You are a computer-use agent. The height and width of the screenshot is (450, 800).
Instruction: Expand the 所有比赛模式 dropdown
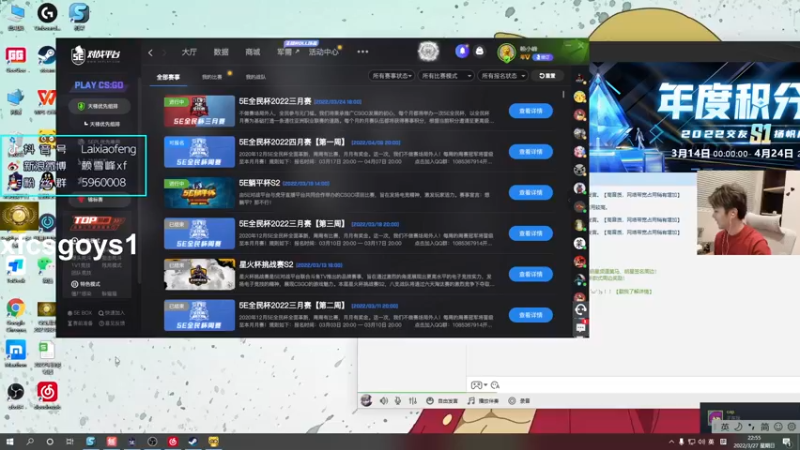(x=445, y=76)
